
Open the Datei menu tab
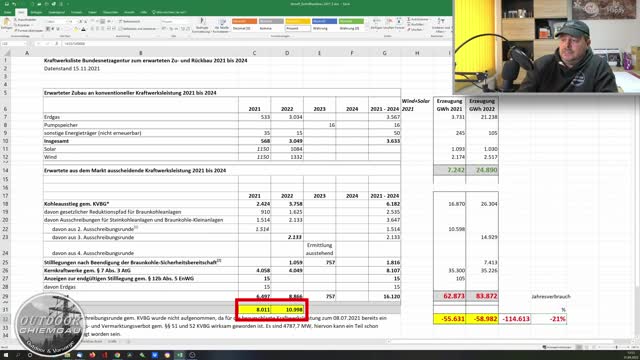click(7, 13)
